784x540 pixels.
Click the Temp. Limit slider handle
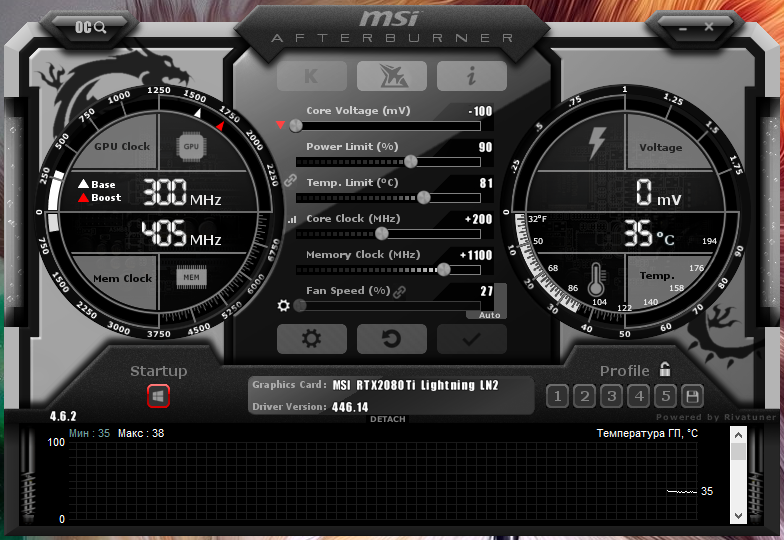coord(424,198)
